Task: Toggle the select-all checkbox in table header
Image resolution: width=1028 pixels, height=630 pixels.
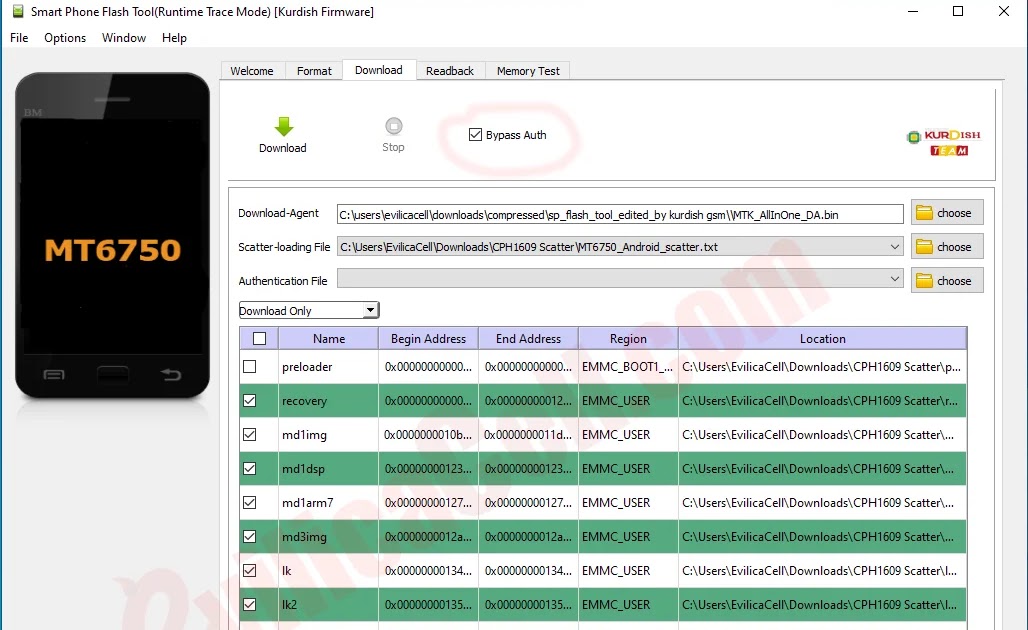Action: point(259,339)
